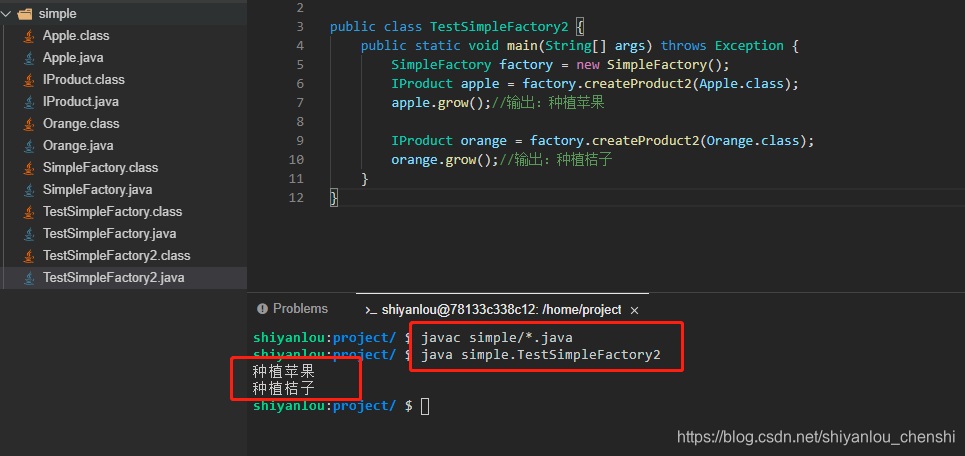Click the Problems tab warning icon
Image resolution: width=965 pixels, height=456 pixels.
(262, 309)
